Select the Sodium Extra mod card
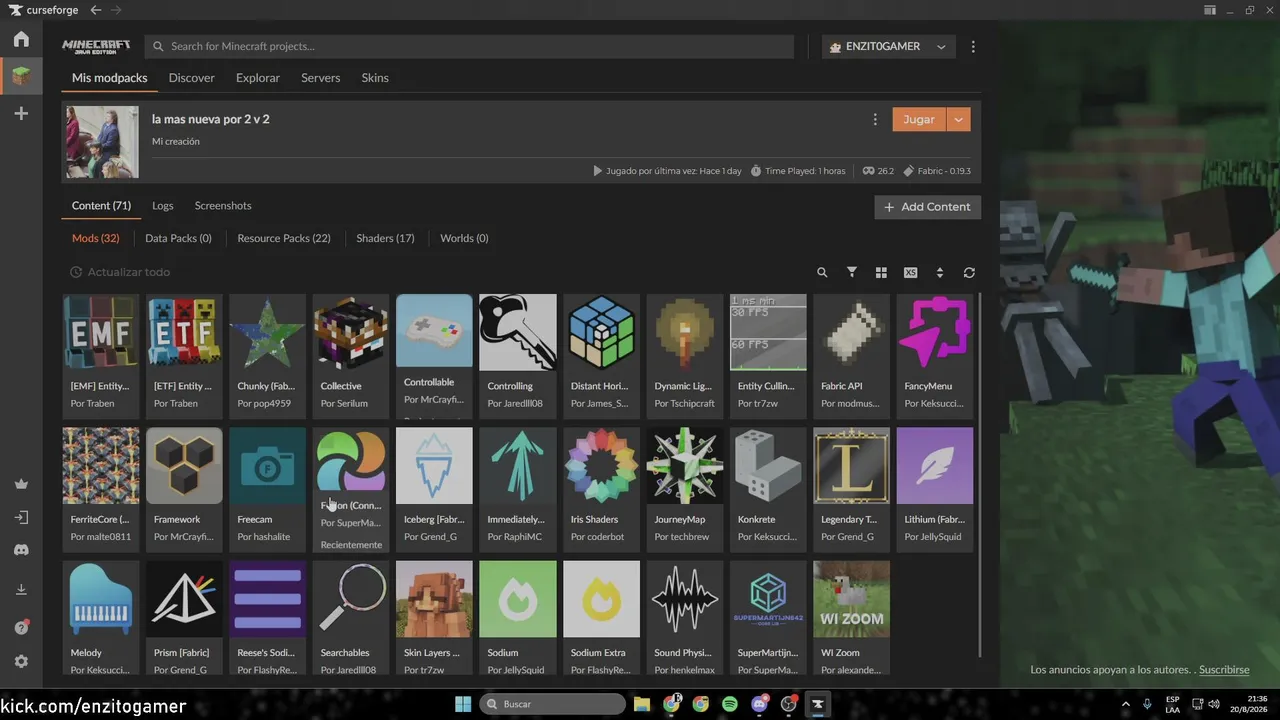 pyautogui.click(x=601, y=618)
